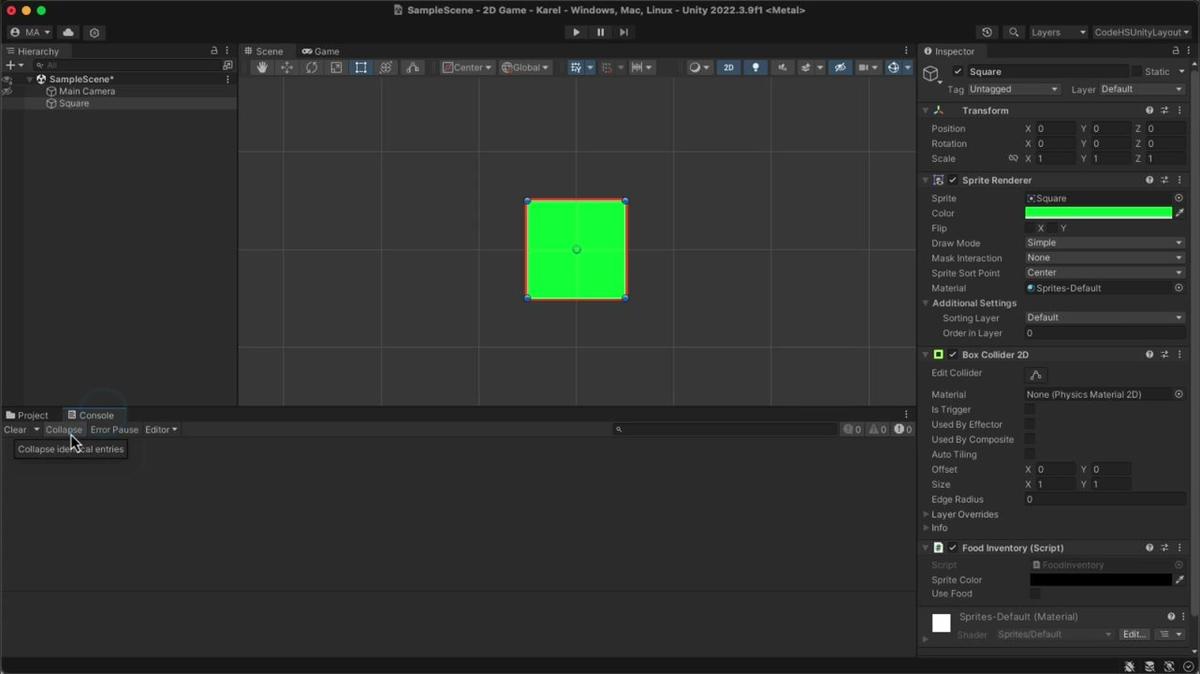
Task: Open the global Search icon
Action: pyautogui.click(x=1013, y=32)
